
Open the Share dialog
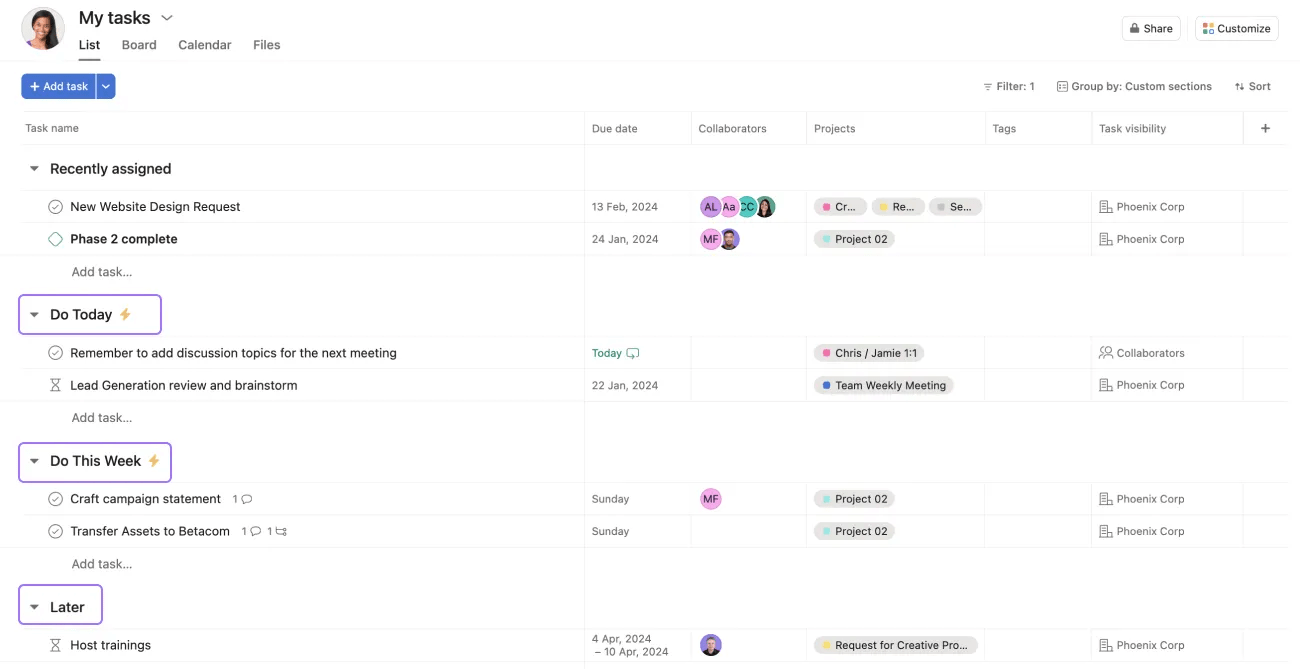pyautogui.click(x=1150, y=28)
